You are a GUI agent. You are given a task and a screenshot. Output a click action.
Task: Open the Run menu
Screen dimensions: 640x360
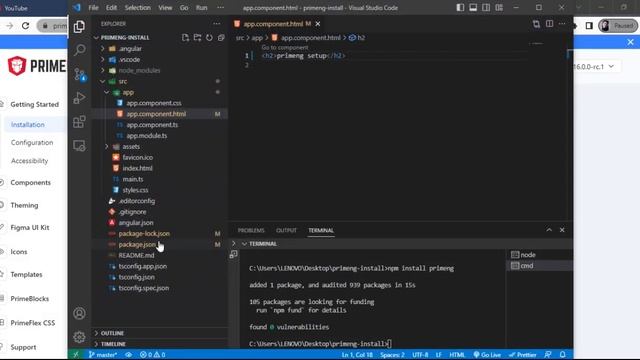point(202,8)
